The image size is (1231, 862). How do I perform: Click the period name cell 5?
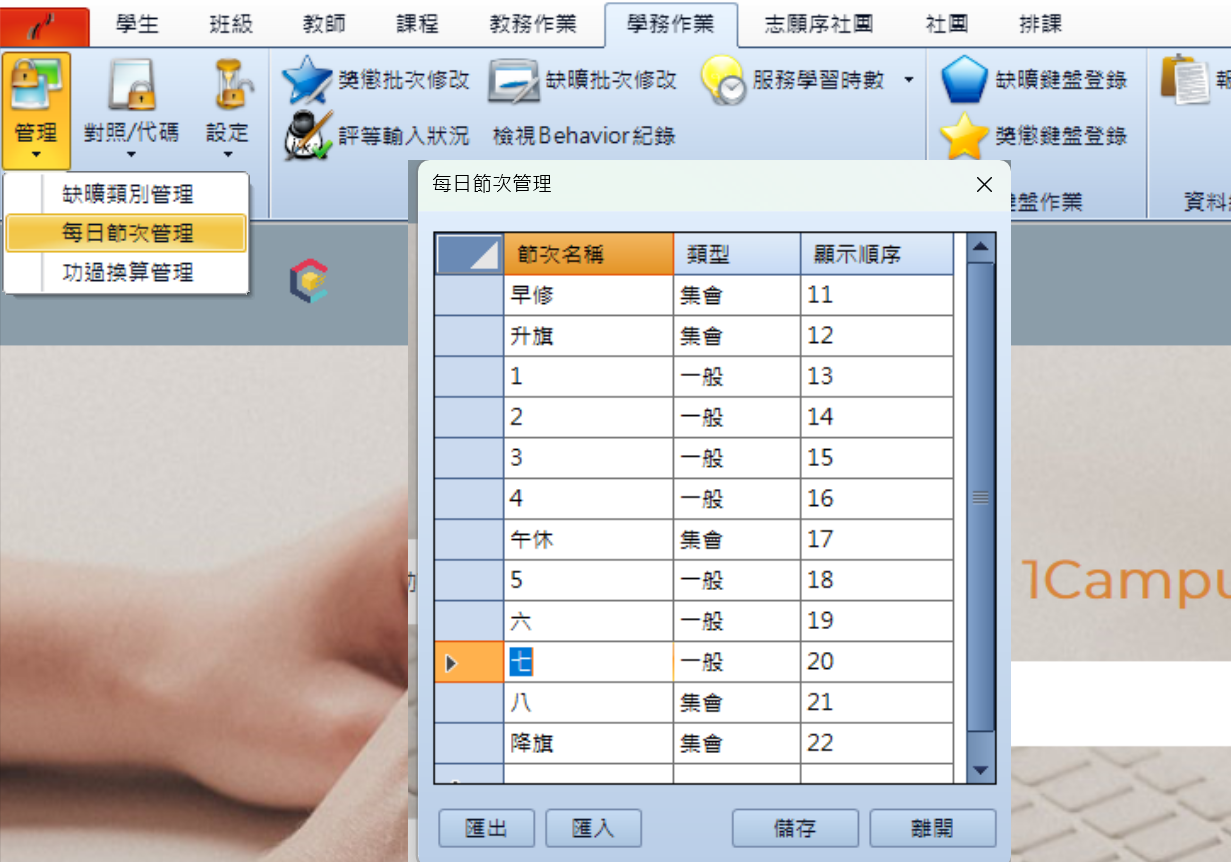[588, 580]
